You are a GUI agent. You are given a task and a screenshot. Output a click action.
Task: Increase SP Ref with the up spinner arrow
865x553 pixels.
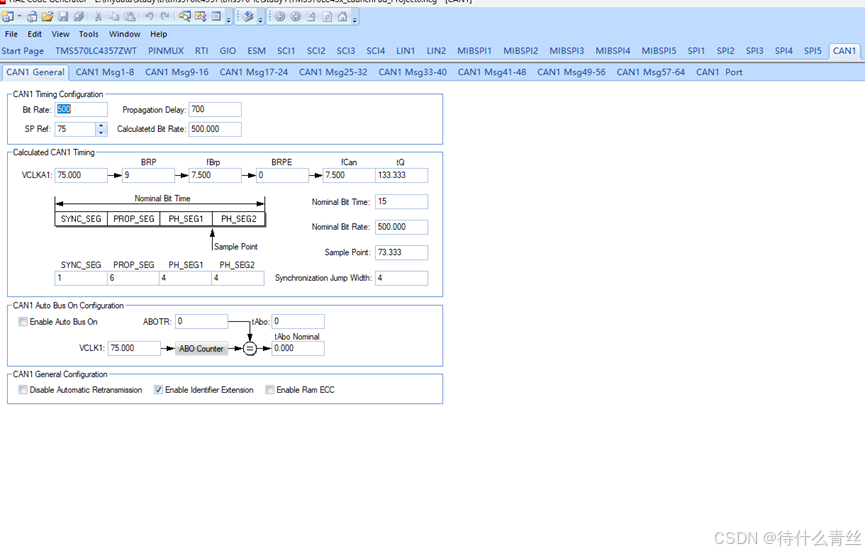coord(101,126)
